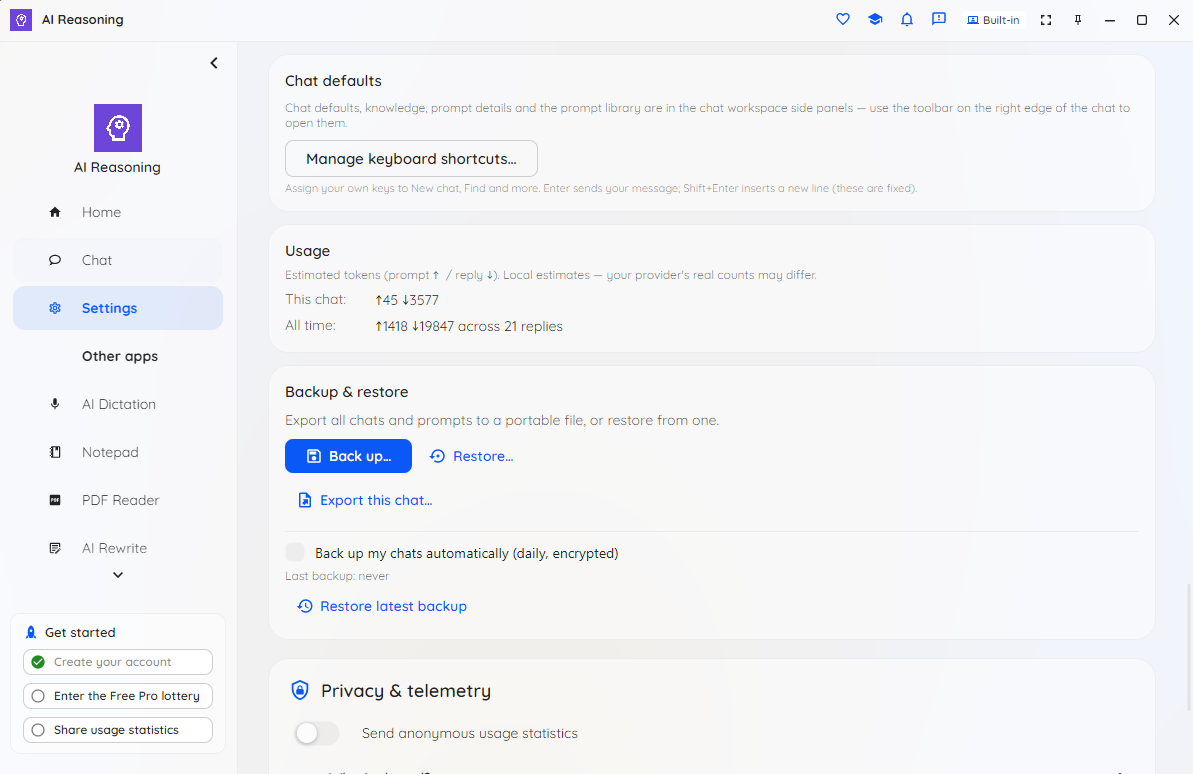This screenshot has width=1193, height=774.
Task: Click the file export icon beside Export this chat
Action: [x=304, y=500]
